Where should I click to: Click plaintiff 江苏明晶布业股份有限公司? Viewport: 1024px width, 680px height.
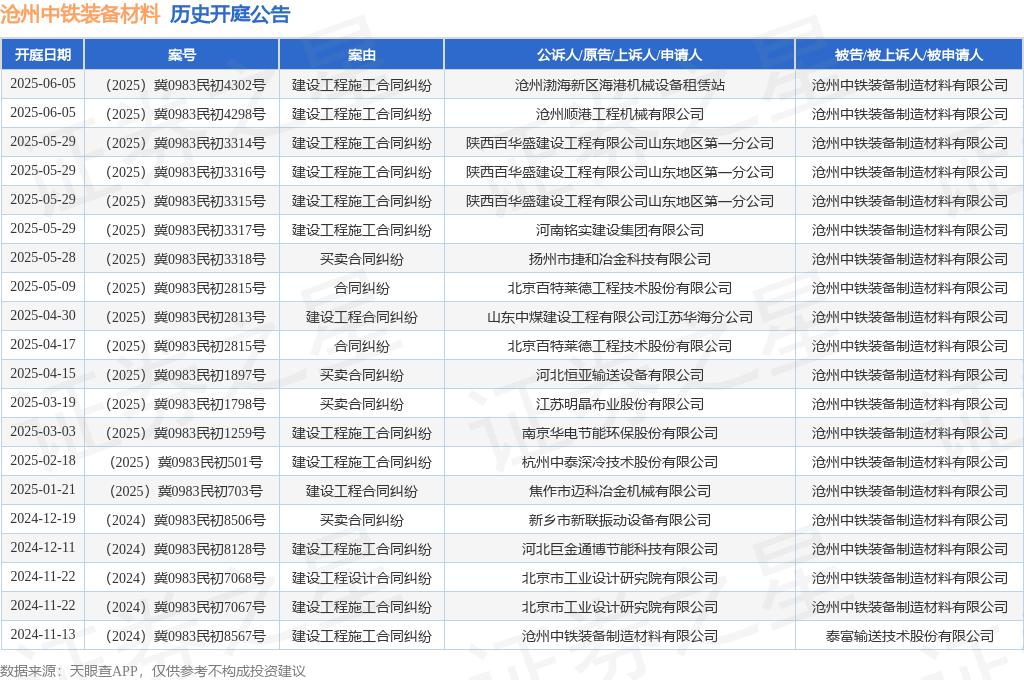pyautogui.click(x=620, y=404)
